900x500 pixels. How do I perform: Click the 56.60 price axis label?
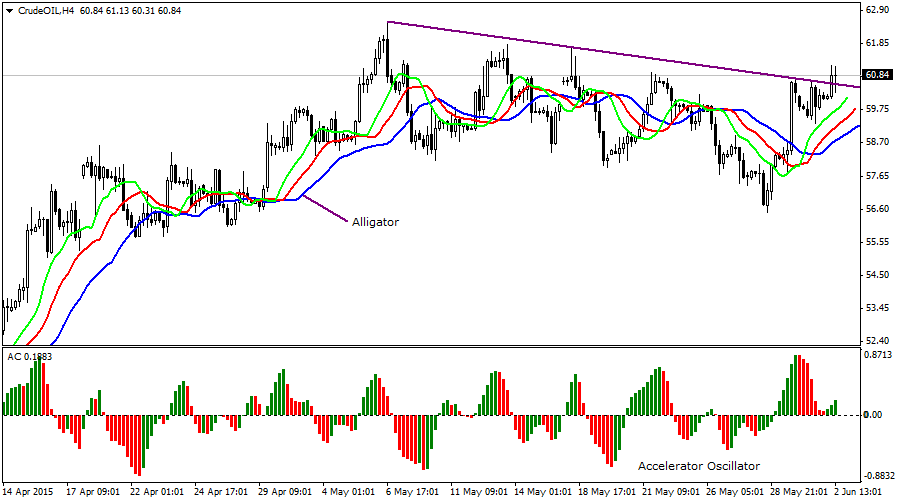[877, 209]
